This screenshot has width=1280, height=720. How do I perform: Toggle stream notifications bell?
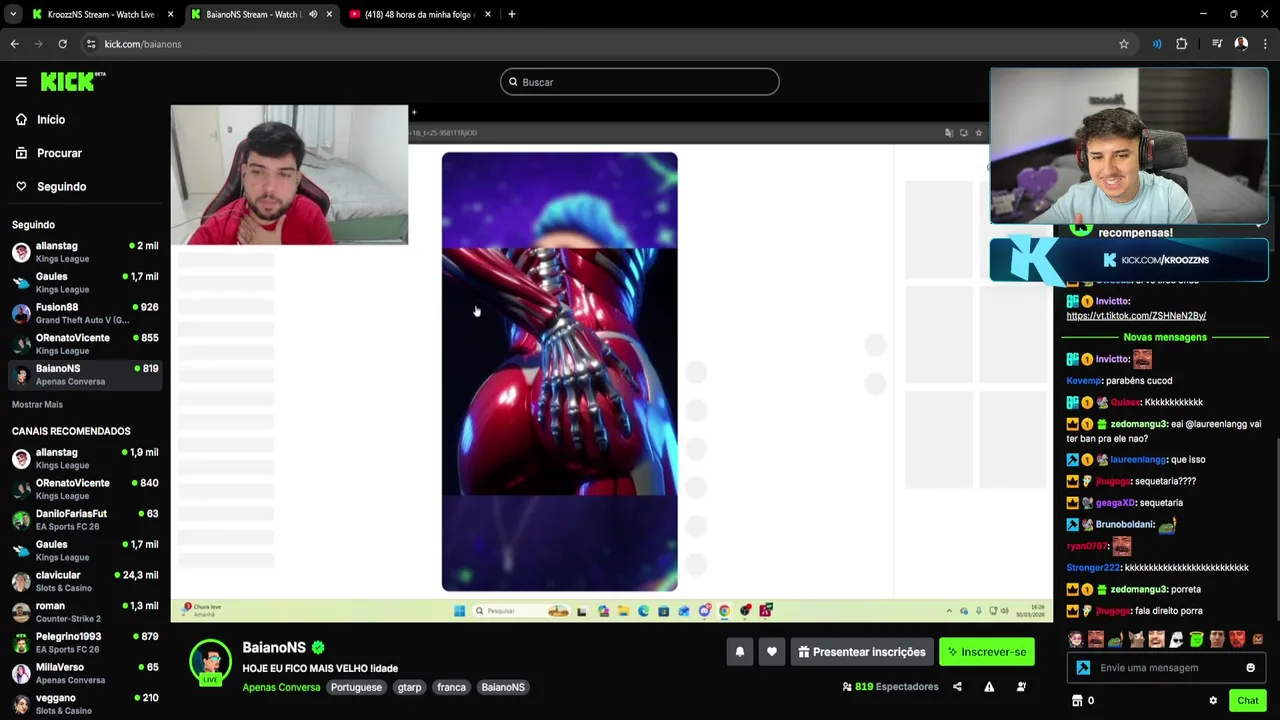[740, 652]
